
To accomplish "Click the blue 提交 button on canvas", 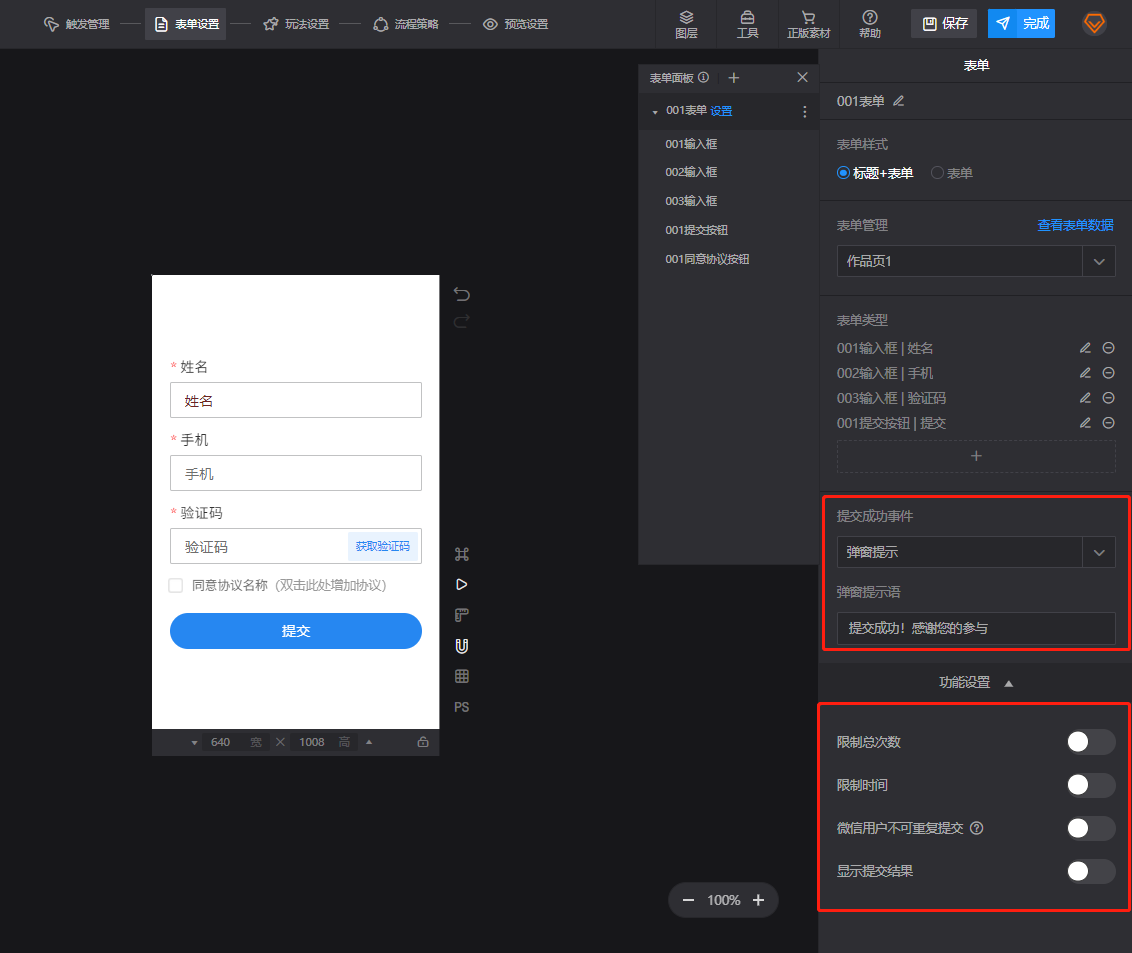I will pyautogui.click(x=296, y=631).
